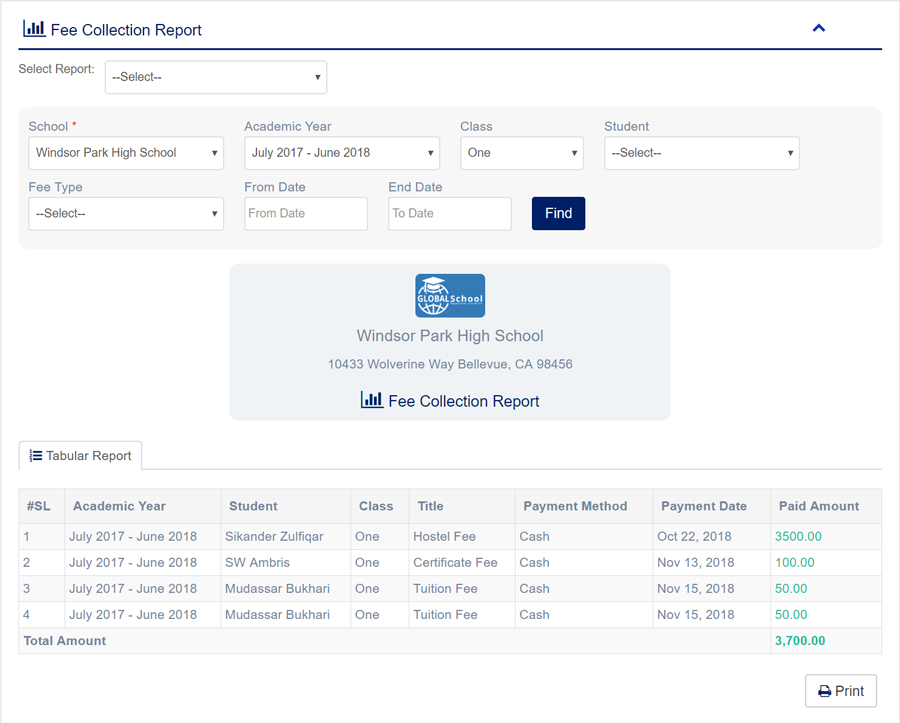
Task: Open the Academic Year dropdown
Action: pyautogui.click(x=342, y=153)
